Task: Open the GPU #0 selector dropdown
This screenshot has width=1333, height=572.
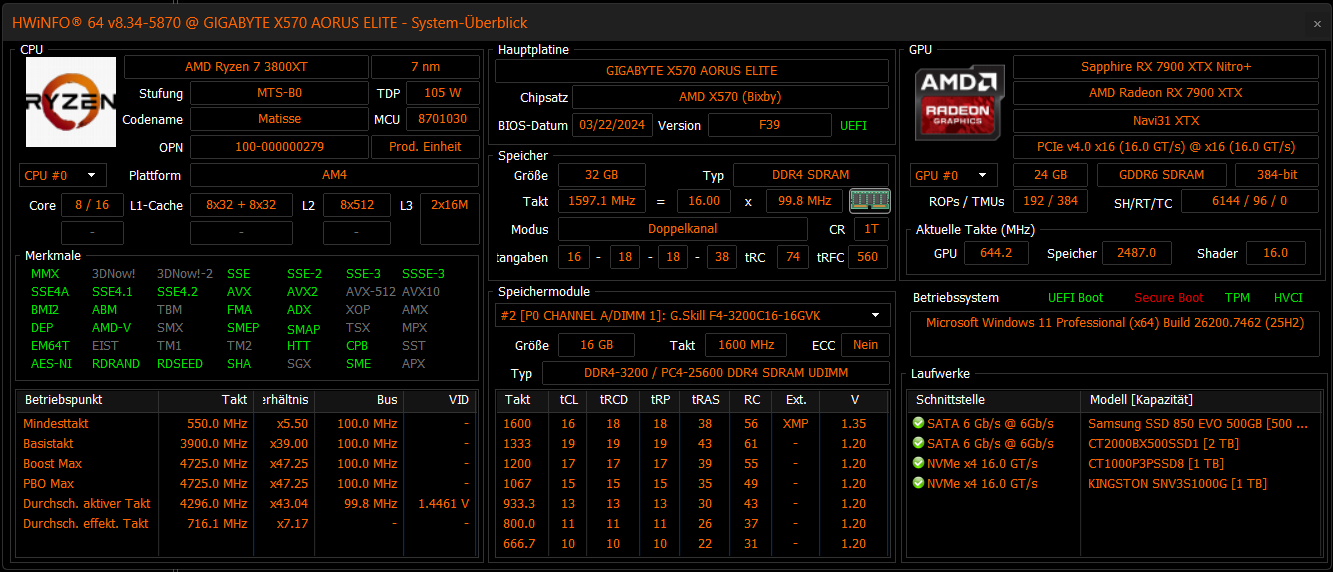Action: pyautogui.click(x=954, y=175)
